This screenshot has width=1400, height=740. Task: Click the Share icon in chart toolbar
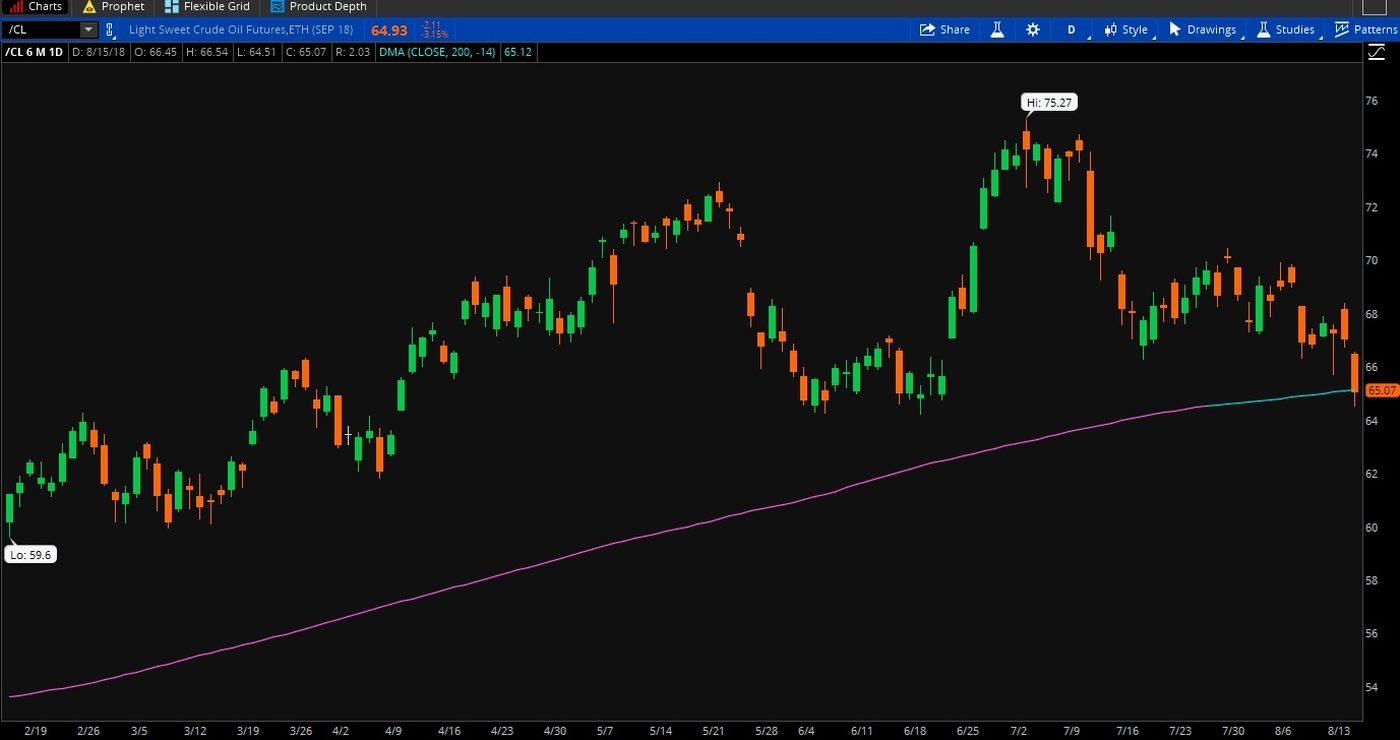click(x=944, y=30)
